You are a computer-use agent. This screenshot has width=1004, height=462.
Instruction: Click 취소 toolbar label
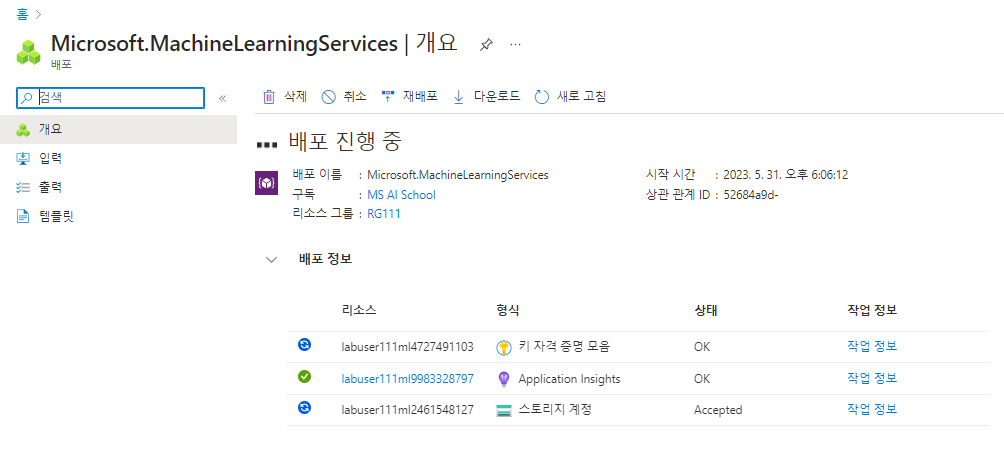355,97
